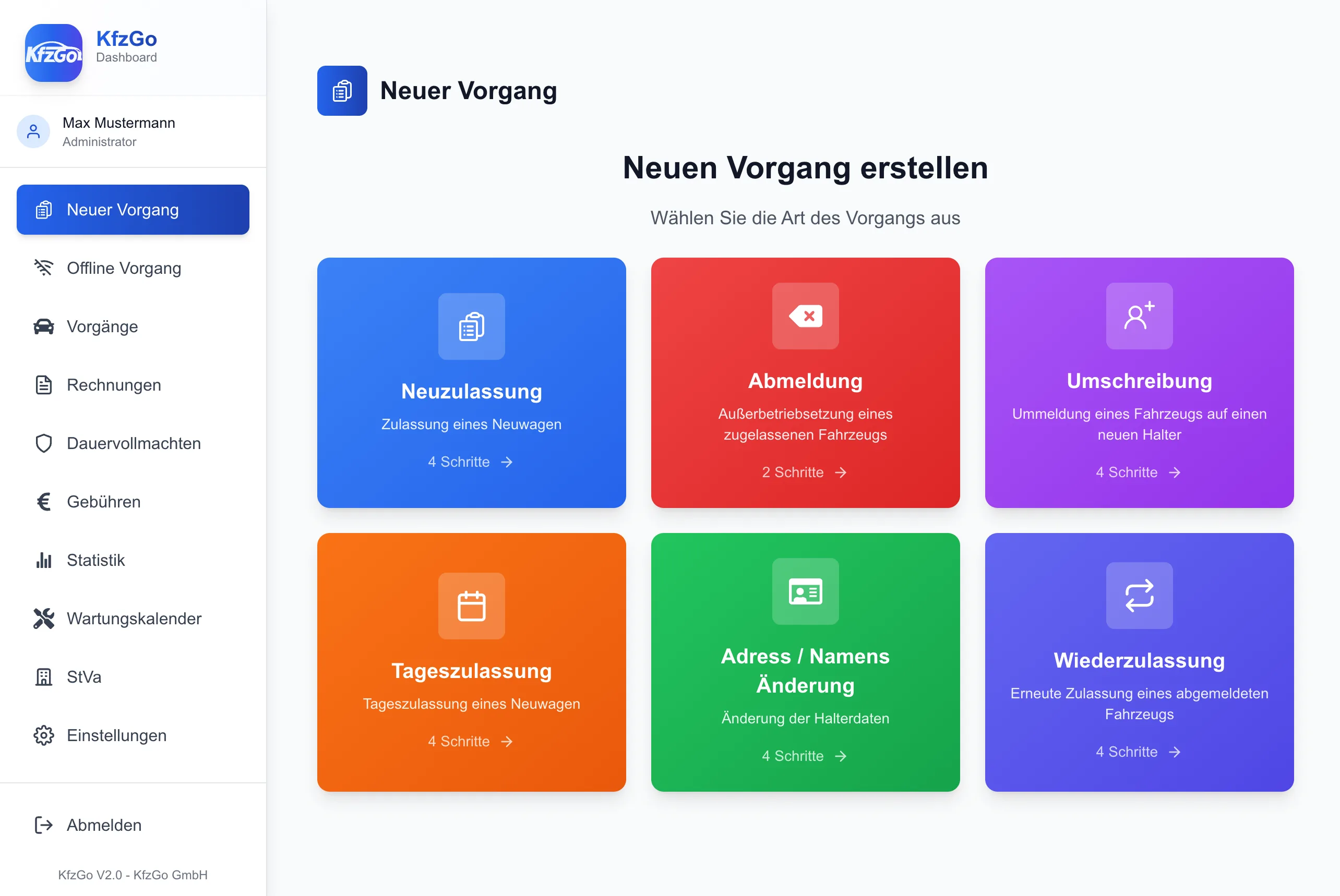Click Abmelden to log out
Screen dimensions: 1340x896
[103, 825]
